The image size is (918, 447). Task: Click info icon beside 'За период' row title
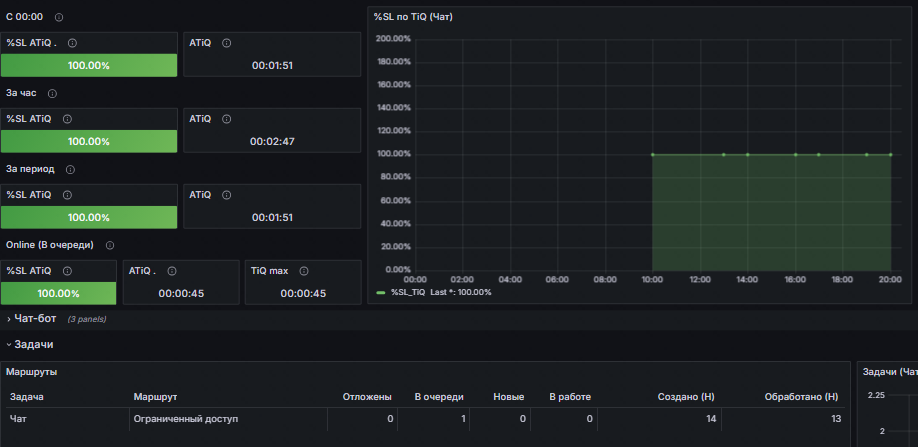(70, 170)
